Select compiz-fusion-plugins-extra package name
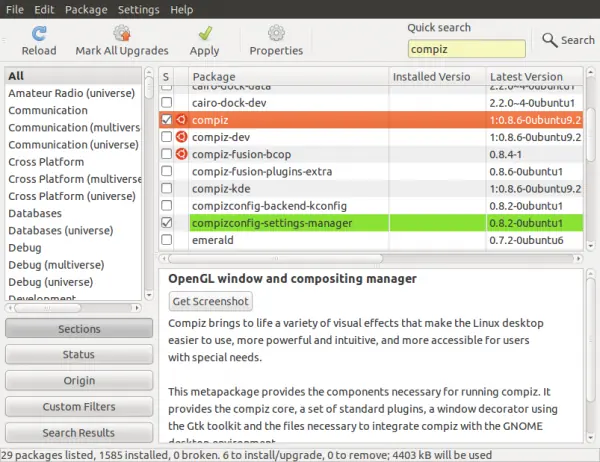This screenshot has height=462, width=600. pyautogui.click(x=262, y=171)
